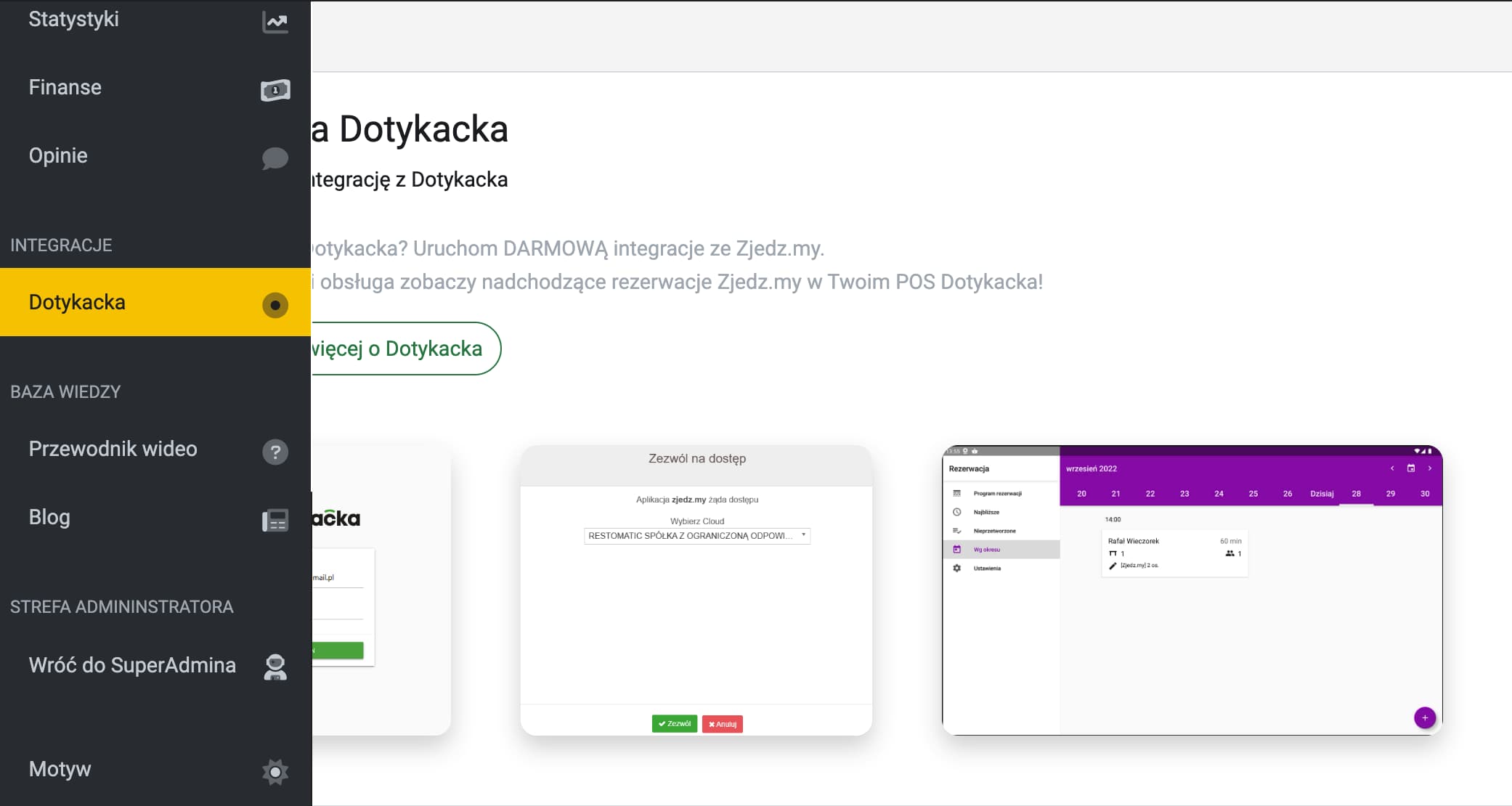
Task: Open Opinie in the sidebar
Action: (x=155, y=156)
